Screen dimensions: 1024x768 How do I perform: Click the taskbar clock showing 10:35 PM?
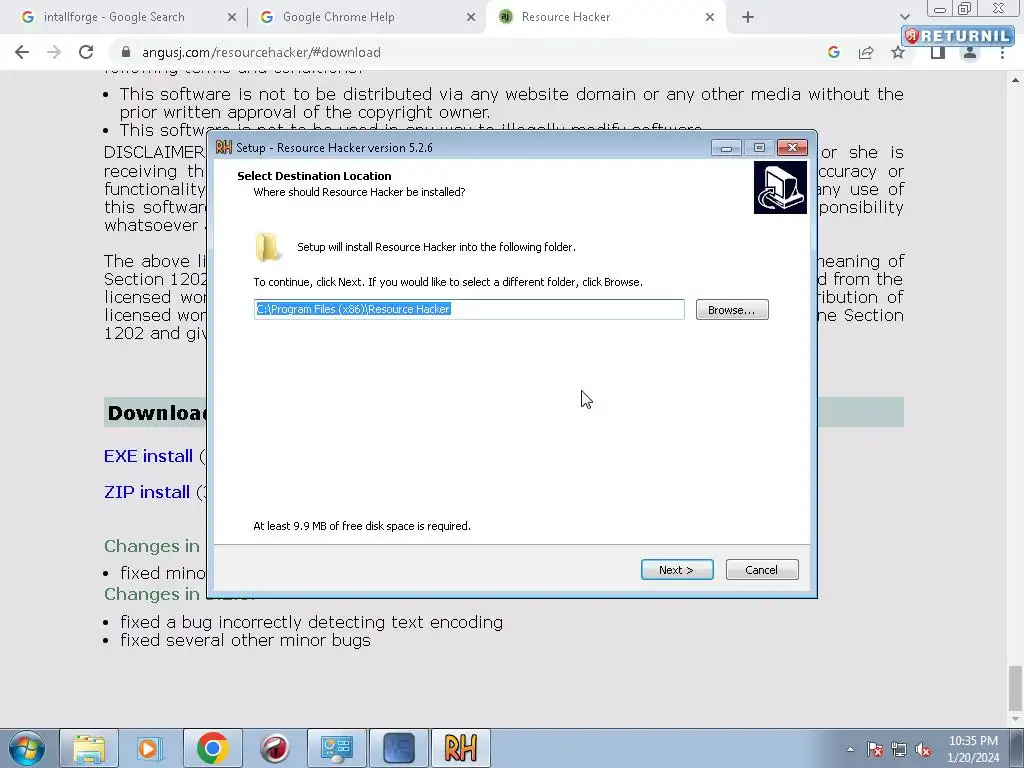click(x=973, y=749)
